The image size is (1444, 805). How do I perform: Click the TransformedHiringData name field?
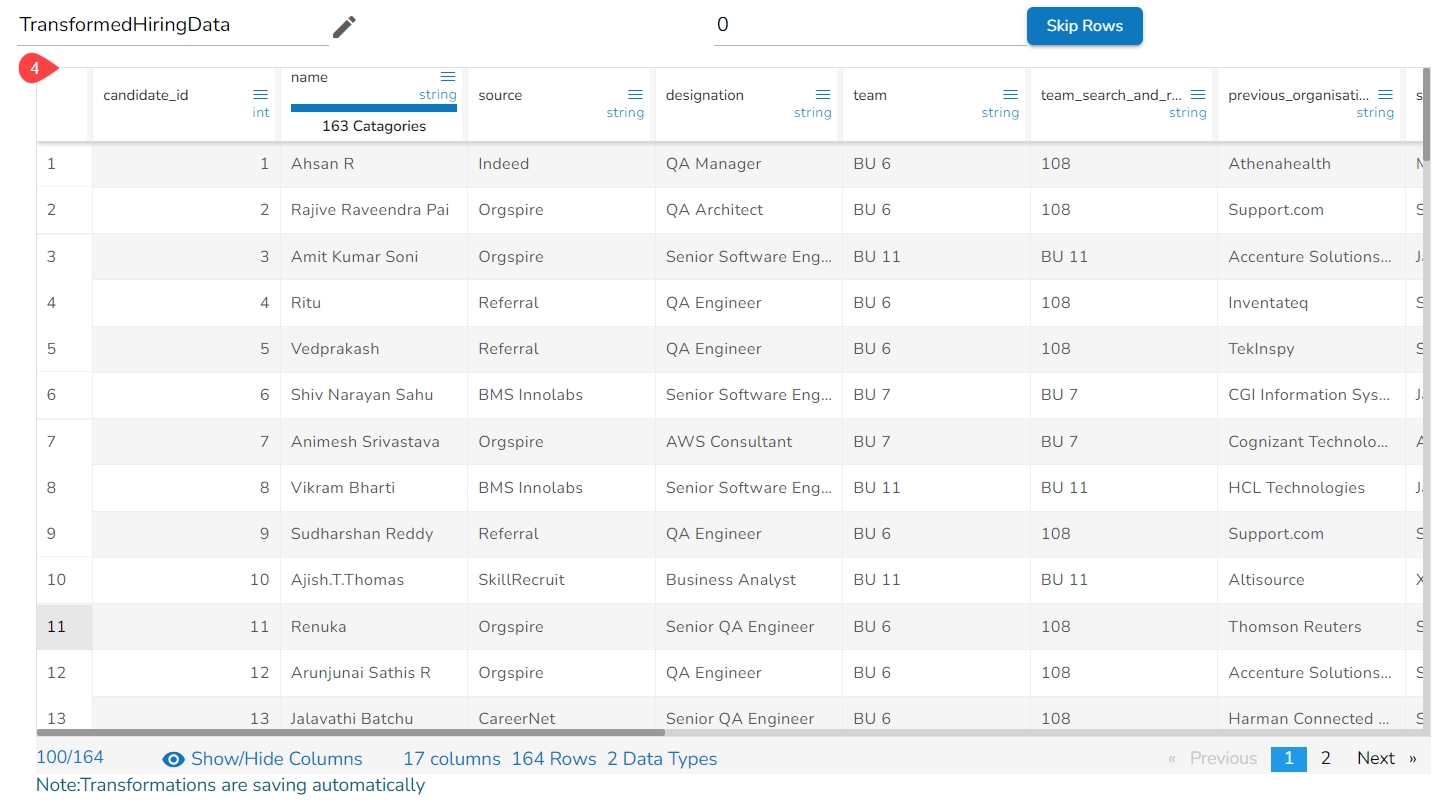pyautogui.click(x=172, y=26)
